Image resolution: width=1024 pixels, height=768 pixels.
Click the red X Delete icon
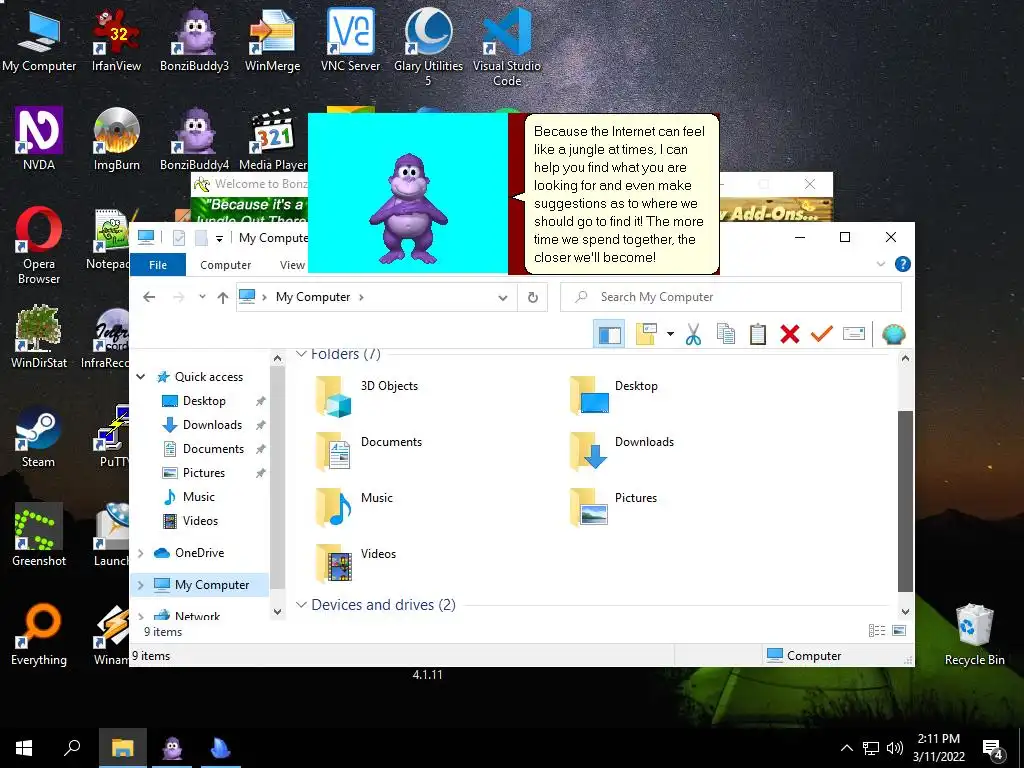pyautogui.click(x=790, y=334)
